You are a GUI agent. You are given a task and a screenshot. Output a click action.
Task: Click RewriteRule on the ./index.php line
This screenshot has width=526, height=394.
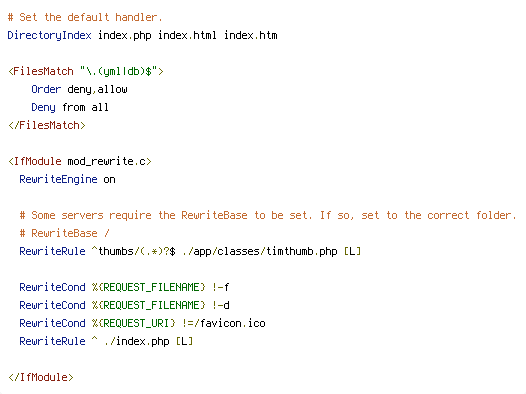coord(52,341)
